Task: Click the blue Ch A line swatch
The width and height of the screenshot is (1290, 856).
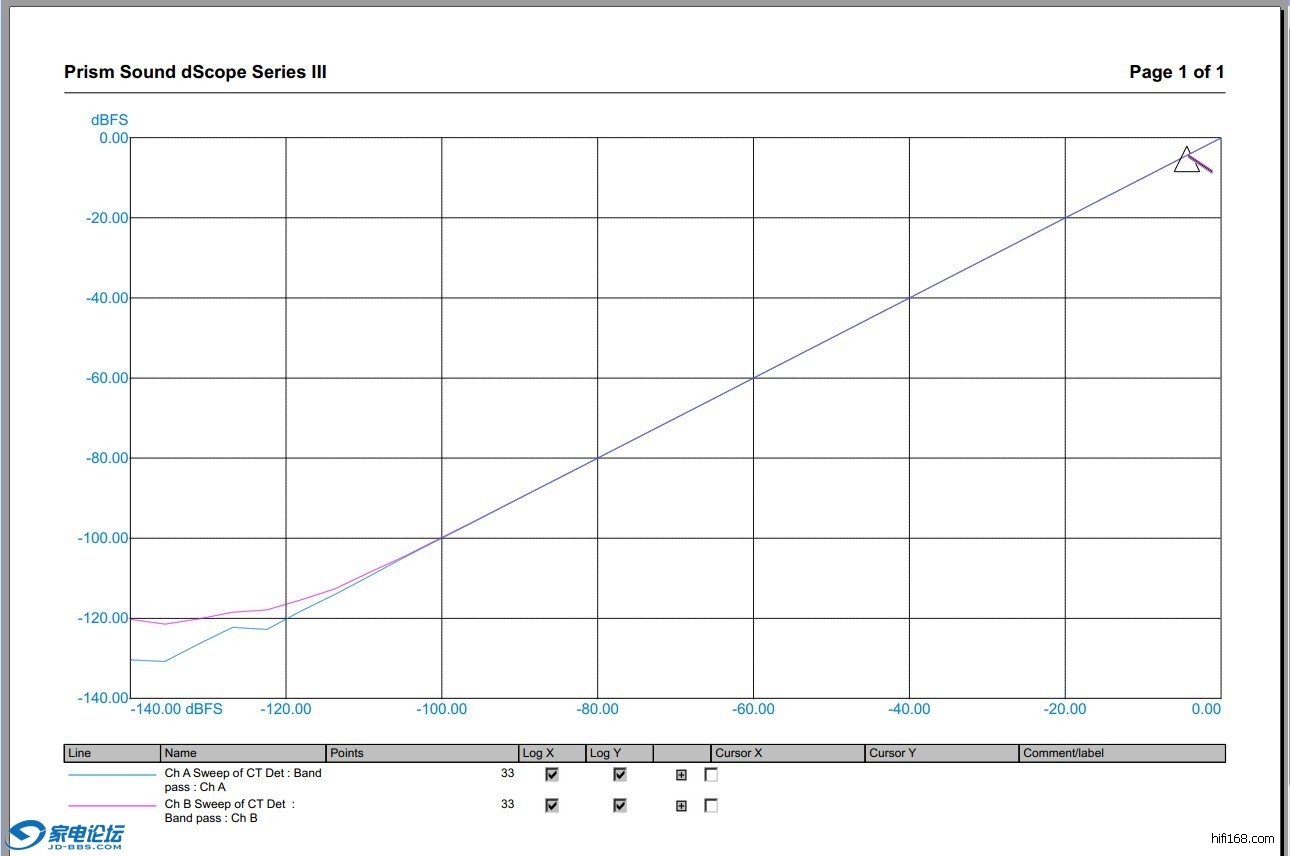Action: point(111,775)
